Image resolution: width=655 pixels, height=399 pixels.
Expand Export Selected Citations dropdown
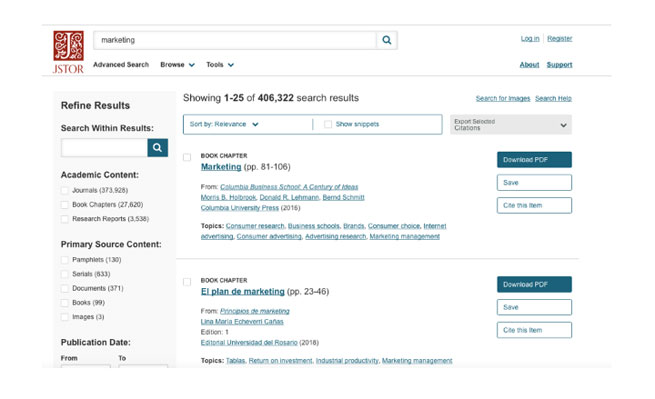[510, 125]
